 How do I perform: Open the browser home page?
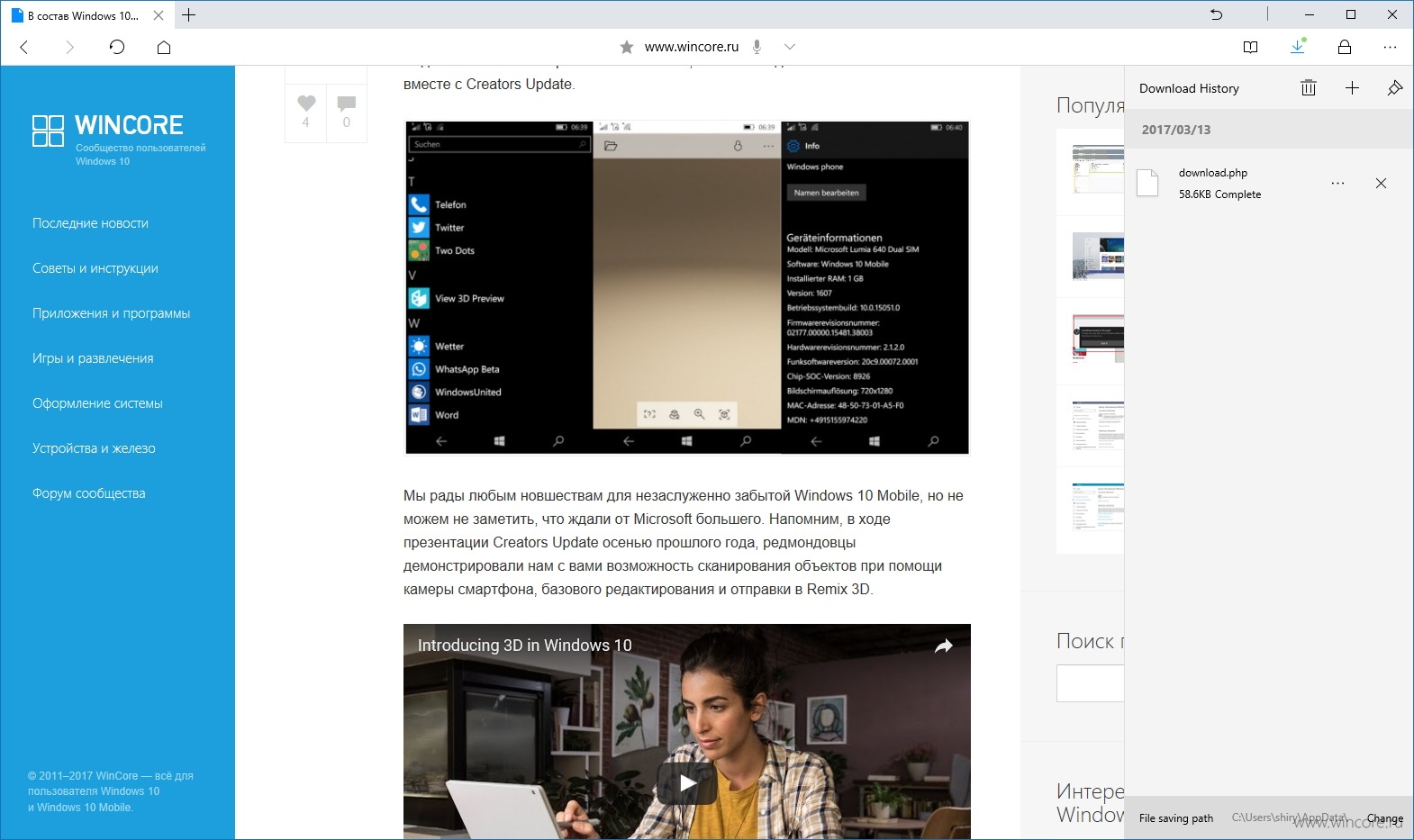click(x=164, y=47)
